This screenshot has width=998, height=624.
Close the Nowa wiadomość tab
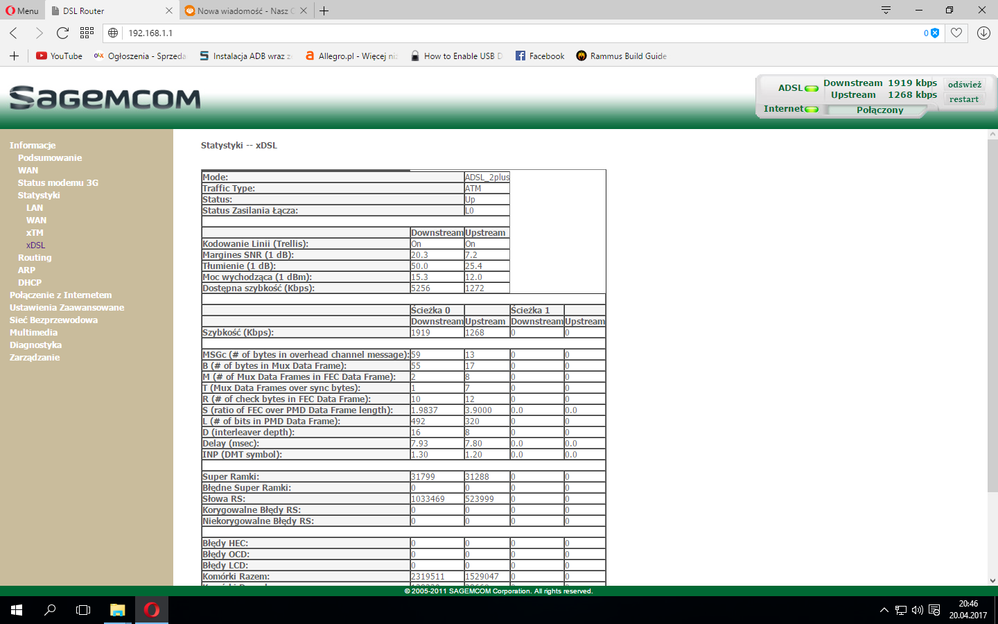[x=304, y=11]
